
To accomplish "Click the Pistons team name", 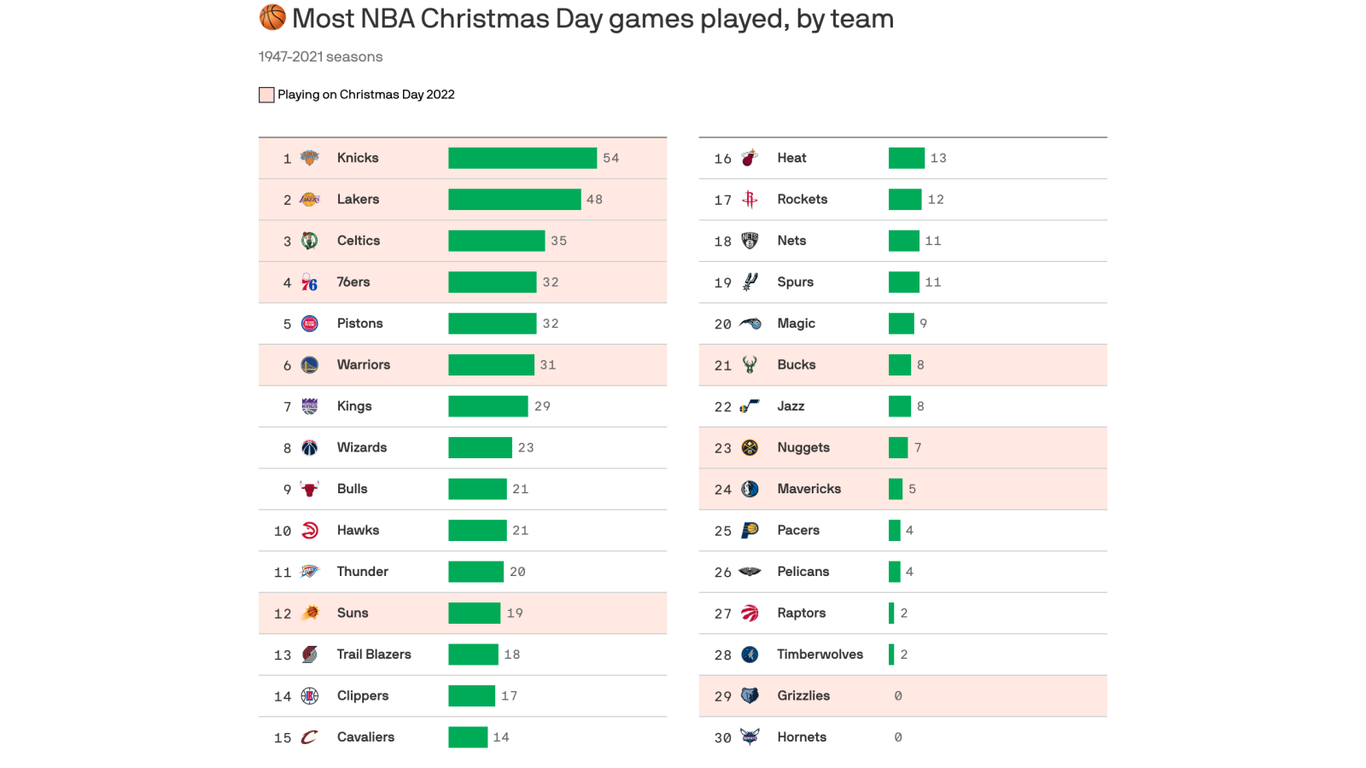I will (360, 324).
